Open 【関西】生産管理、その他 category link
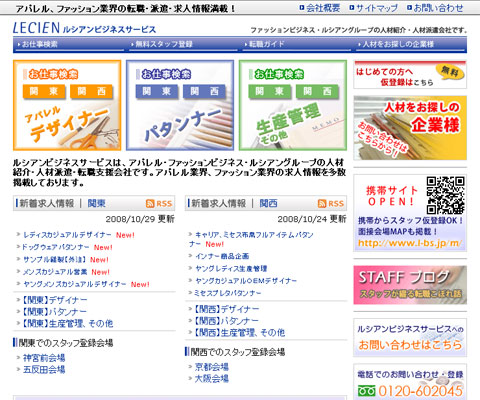This screenshot has width=480, height=400. (239, 332)
